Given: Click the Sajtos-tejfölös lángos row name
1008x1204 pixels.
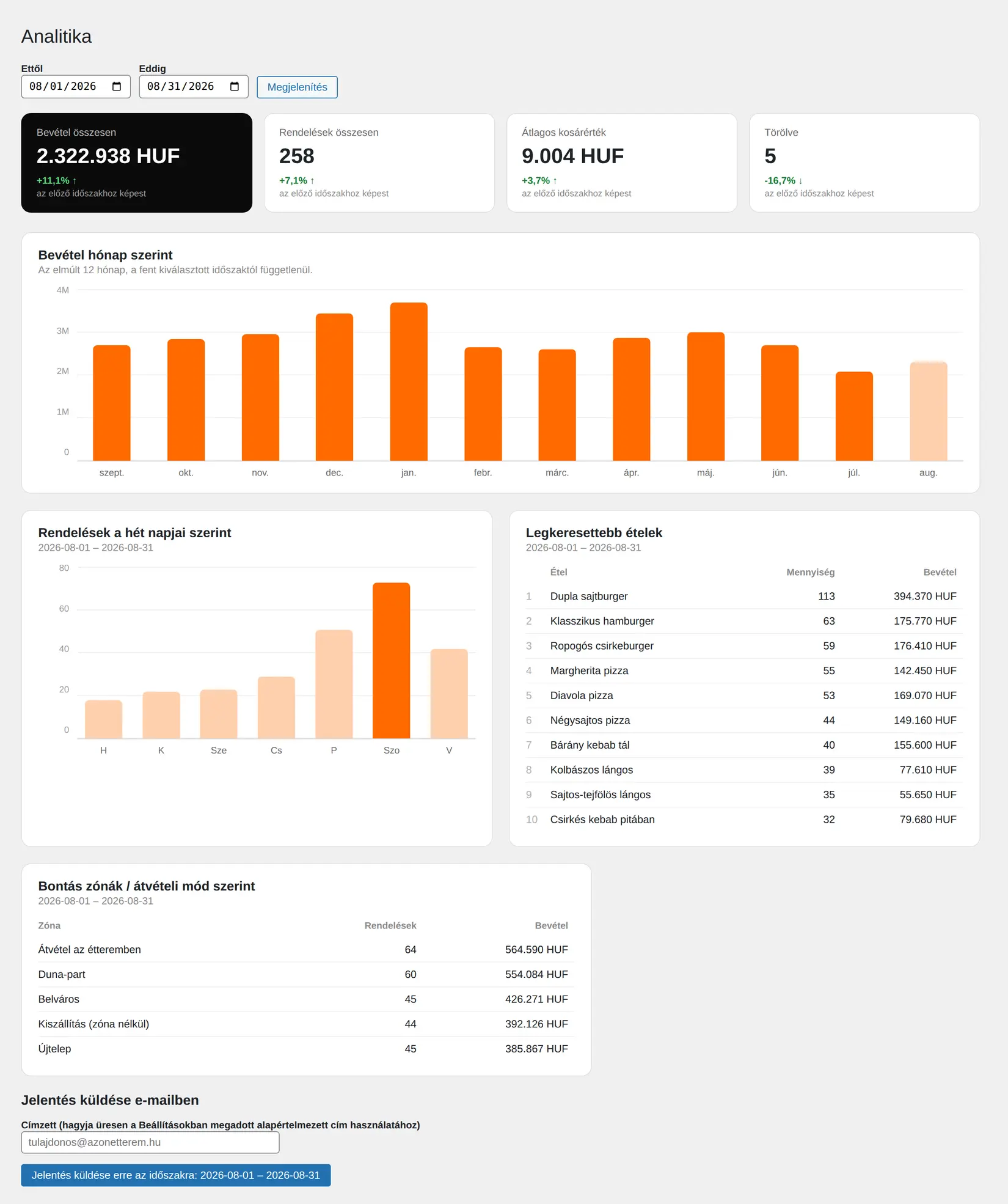Looking at the screenshot, I should [x=601, y=795].
